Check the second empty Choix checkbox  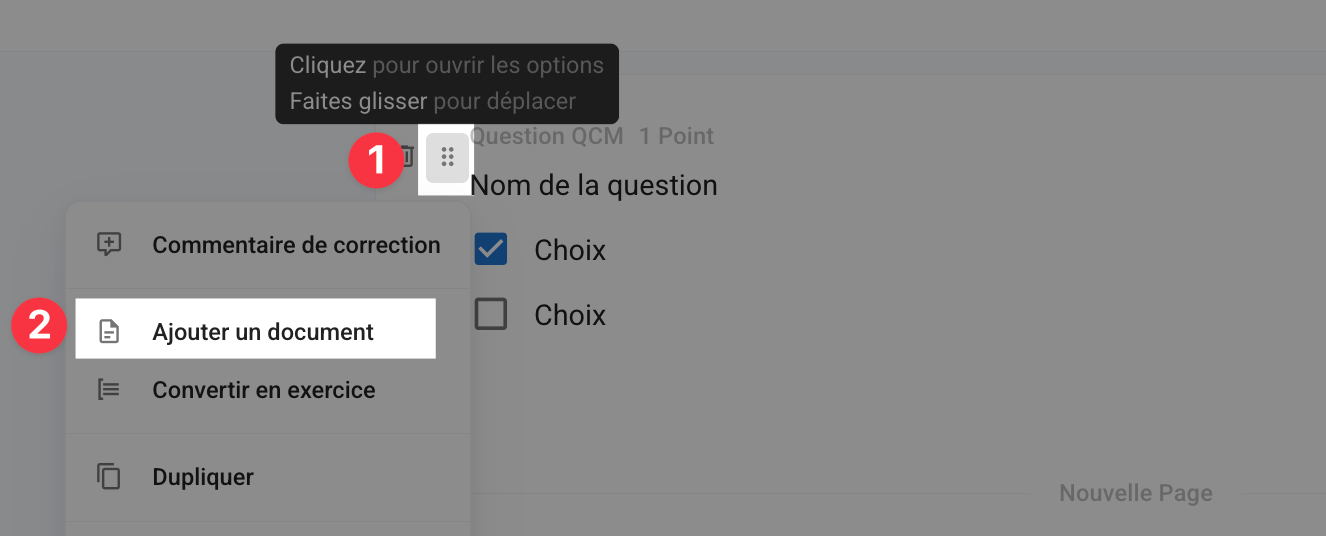point(491,315)
